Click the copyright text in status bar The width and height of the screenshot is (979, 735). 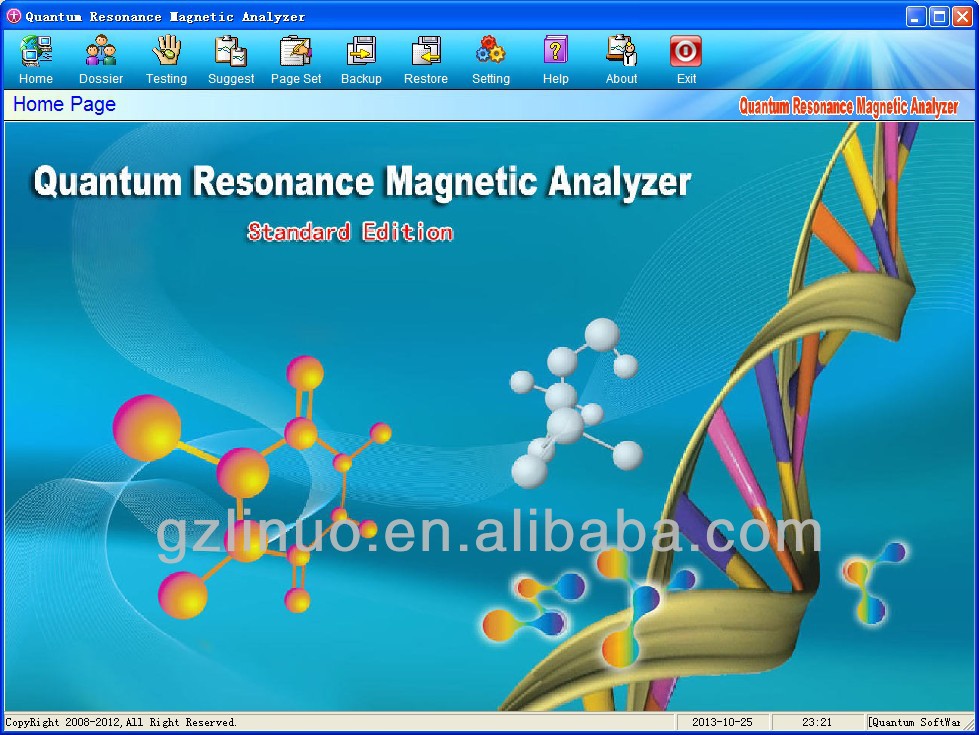tap(121, 723)
